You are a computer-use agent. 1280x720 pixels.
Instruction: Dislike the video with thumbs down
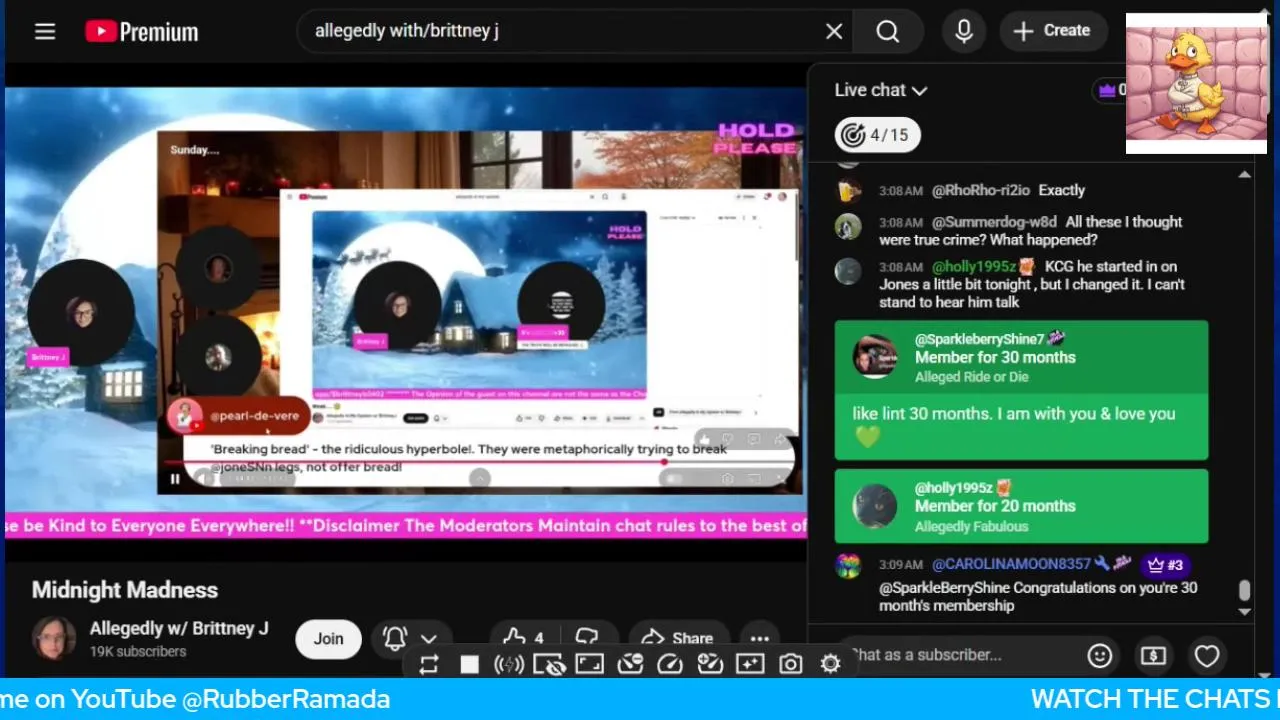587,638
